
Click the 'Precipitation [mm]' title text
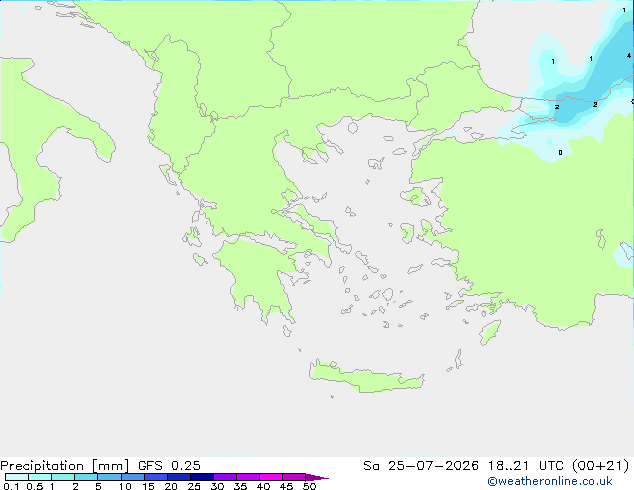tap(64, 466)
